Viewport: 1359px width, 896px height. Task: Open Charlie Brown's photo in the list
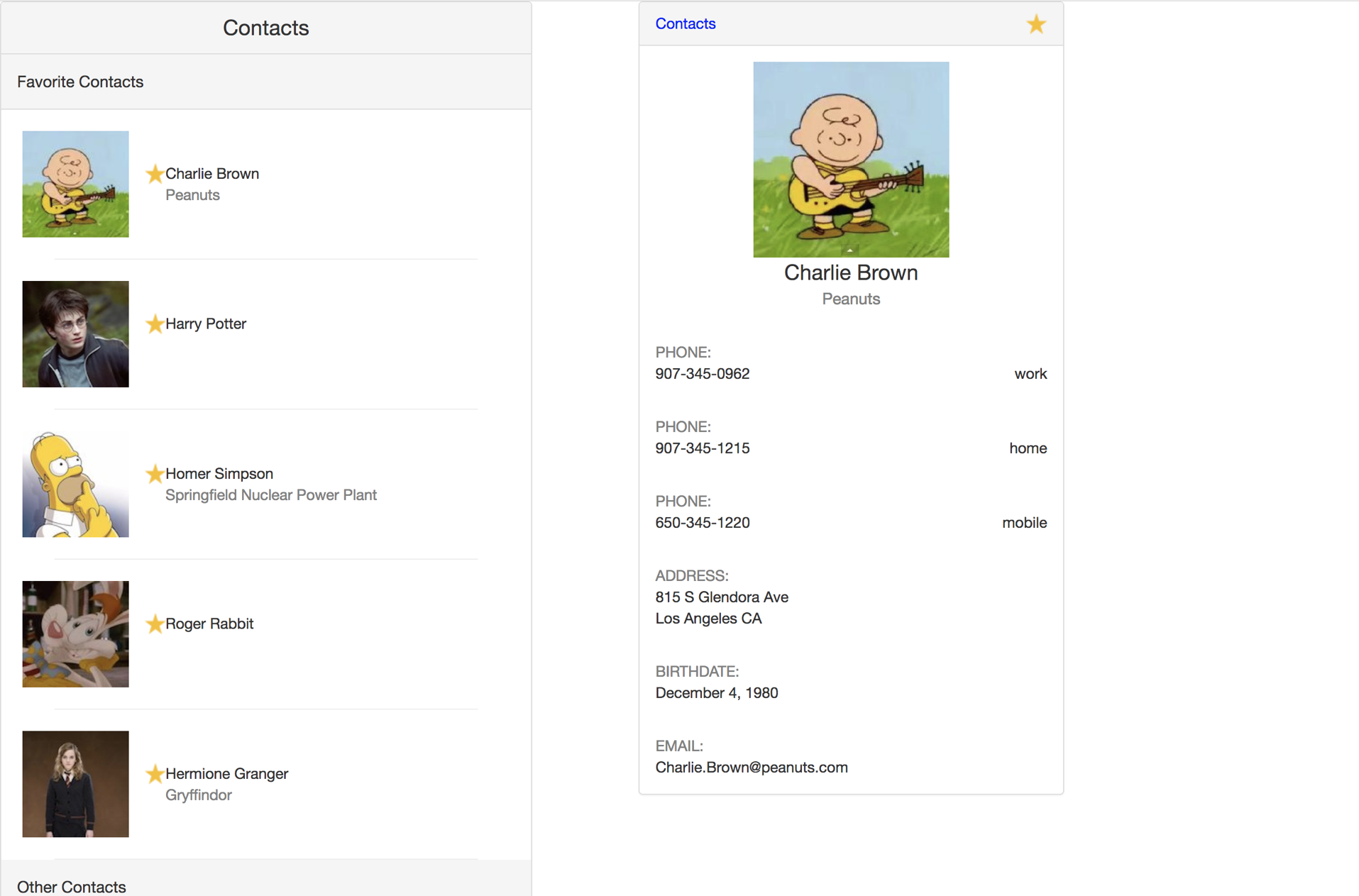(76, 184)
